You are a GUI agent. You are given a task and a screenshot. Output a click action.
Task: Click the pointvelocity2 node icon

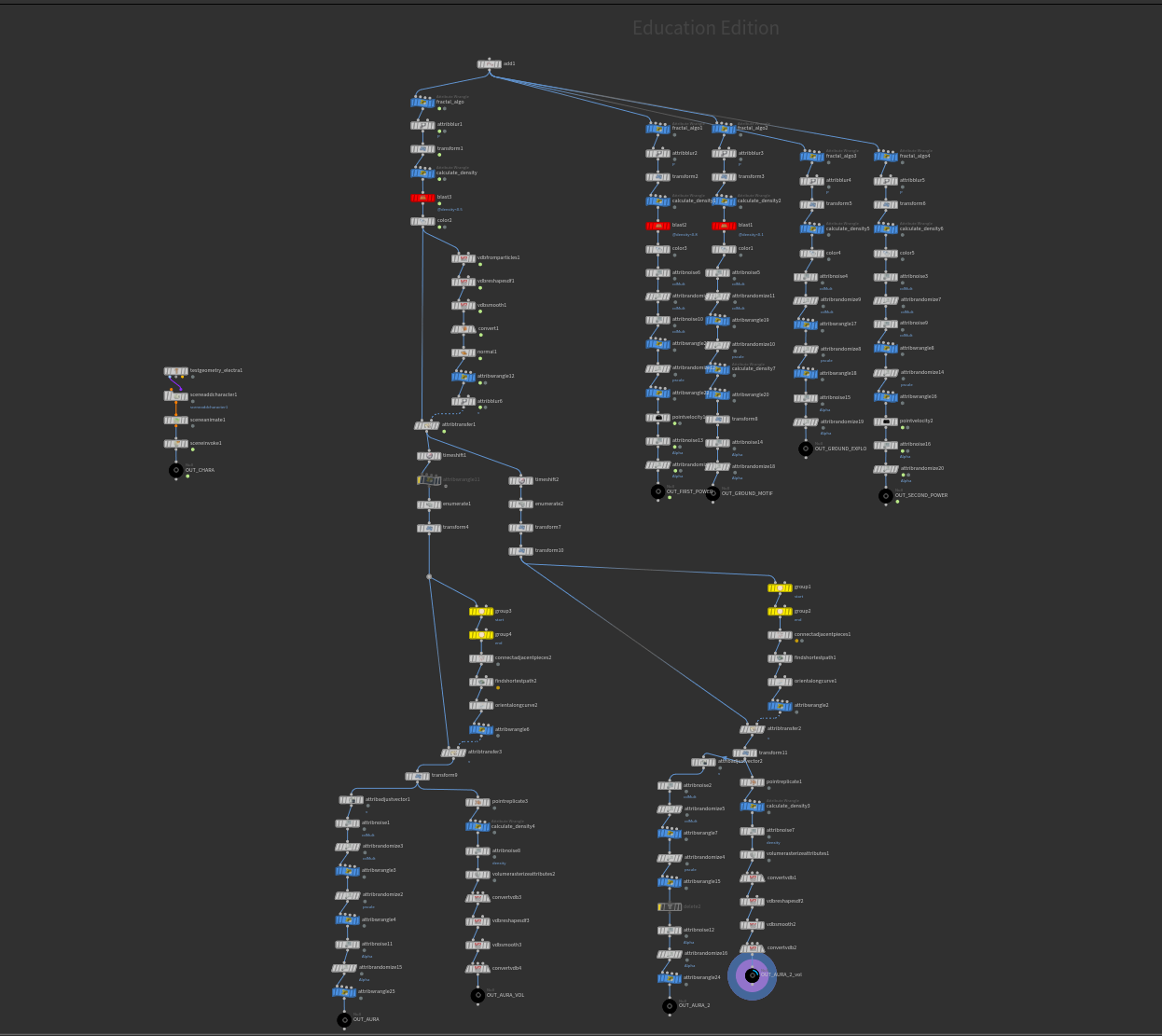[886, 421]
